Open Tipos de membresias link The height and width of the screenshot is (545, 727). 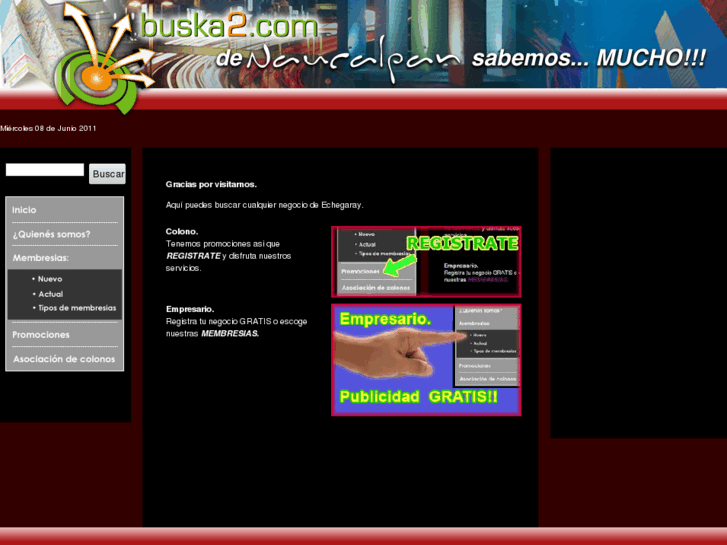[x=77, y=308]
